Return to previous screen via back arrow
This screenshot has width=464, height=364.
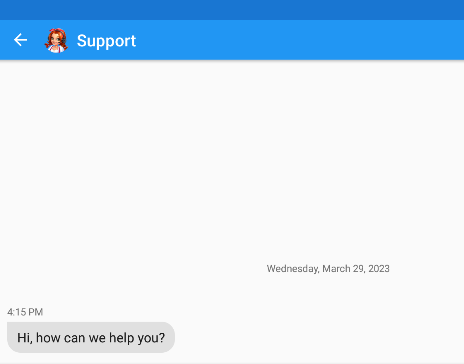tap(20, 40)
